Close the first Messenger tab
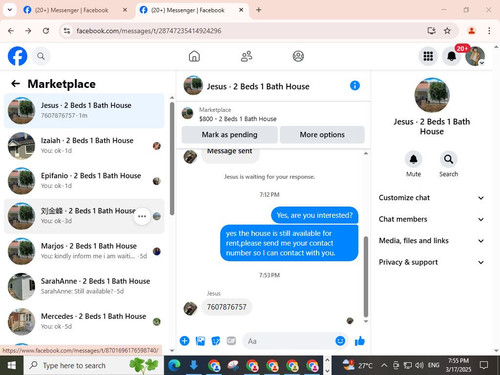This screenshot has width=500, height=375. [x=125, y=10]
